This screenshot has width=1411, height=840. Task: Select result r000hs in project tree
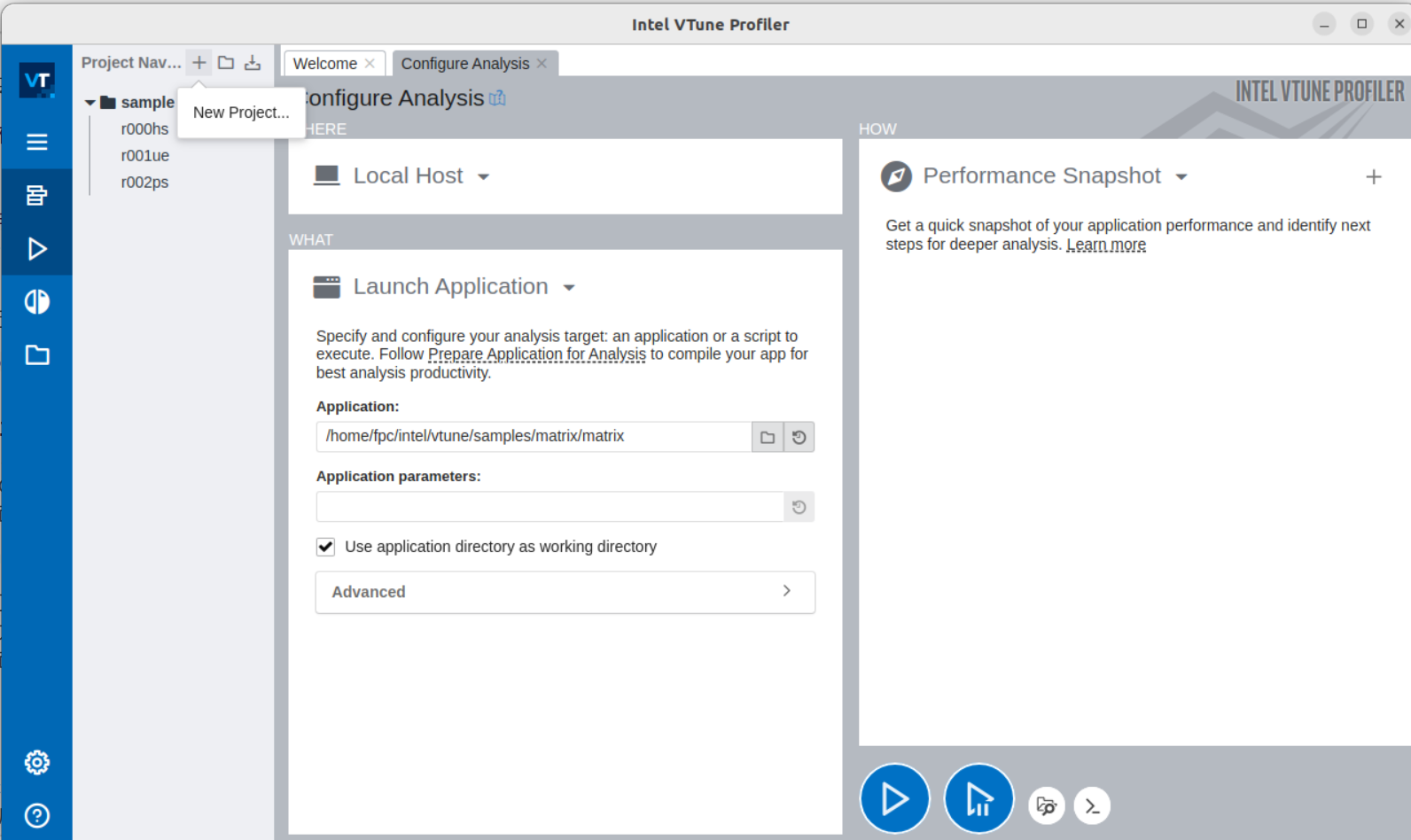[x=144, y=129]
